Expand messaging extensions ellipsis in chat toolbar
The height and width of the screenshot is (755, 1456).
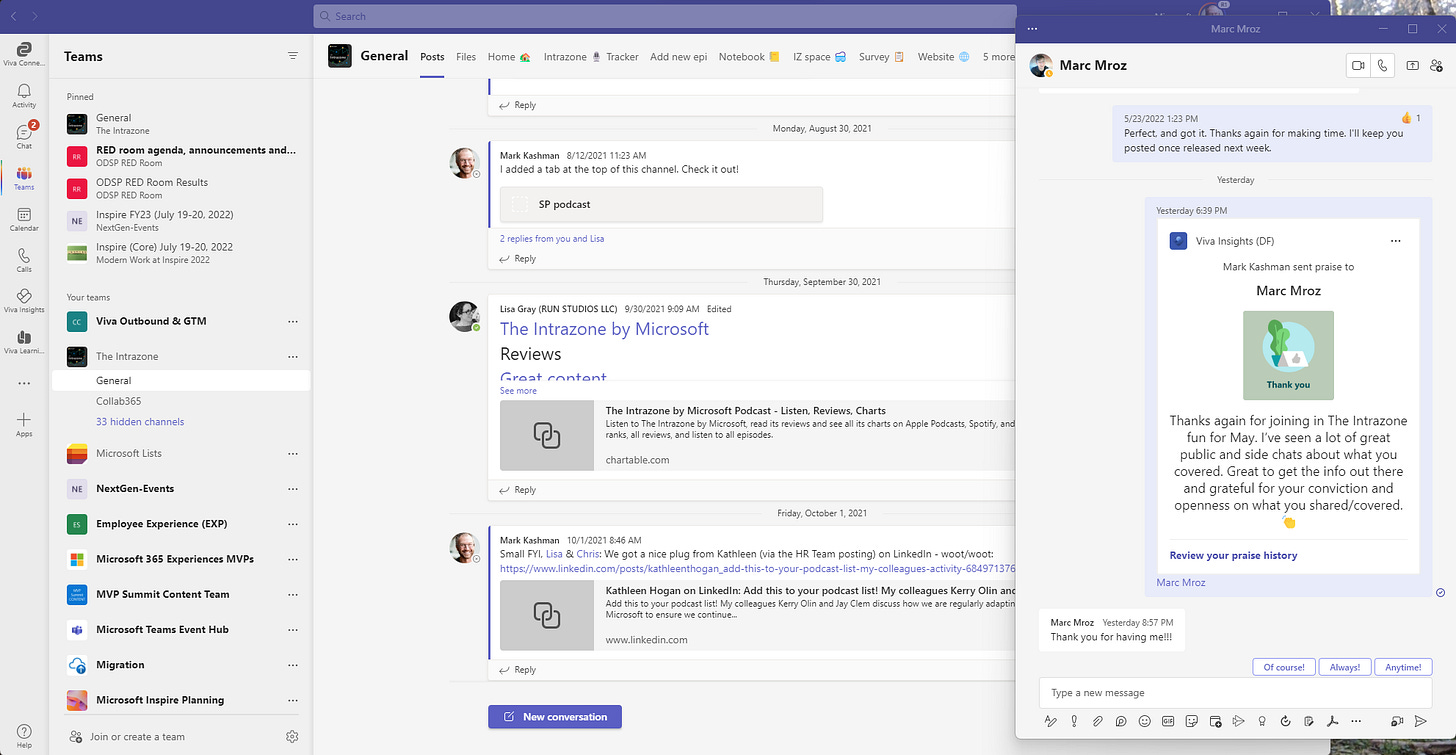pyautogui.click(x=1356, y=721)
